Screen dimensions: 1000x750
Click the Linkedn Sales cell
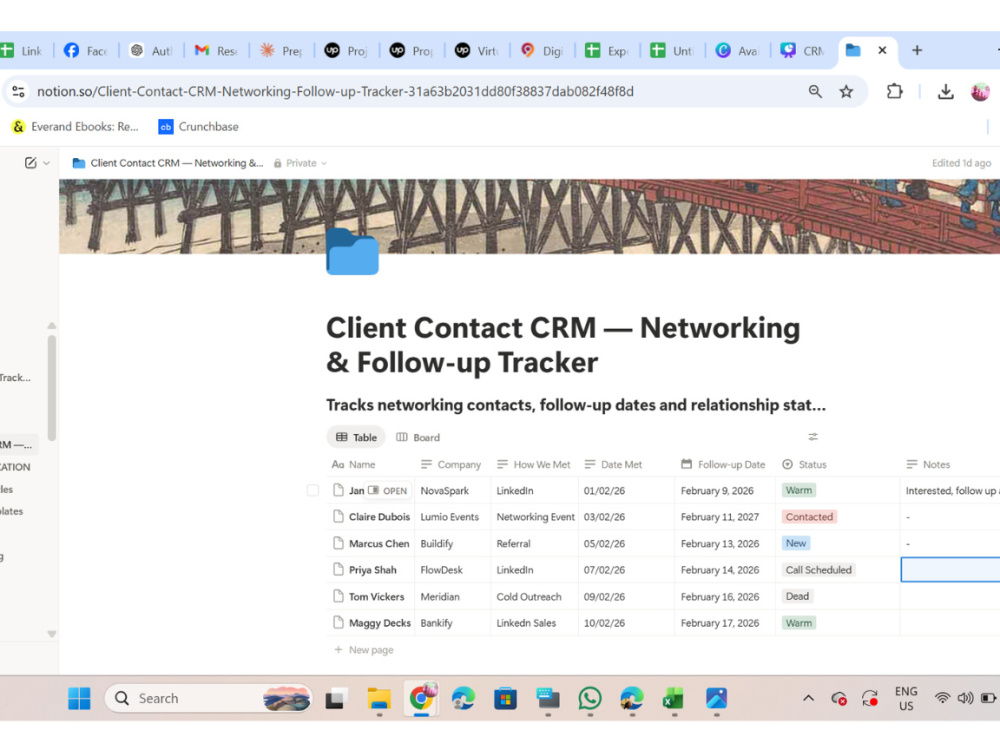tap(534, 622)
